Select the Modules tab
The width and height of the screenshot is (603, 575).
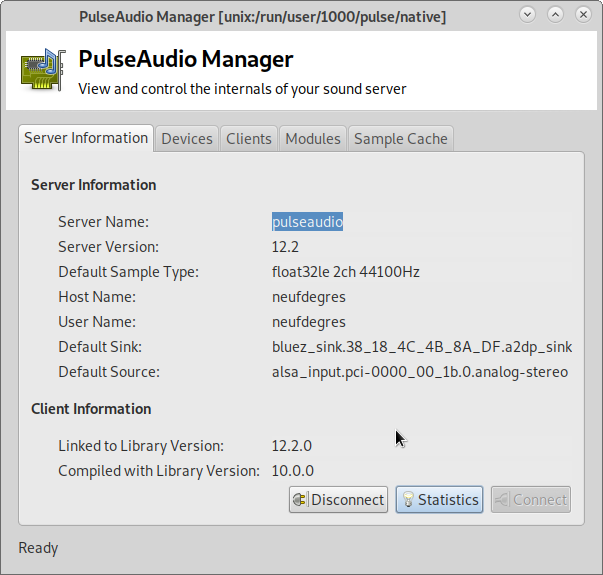point(313,139)
